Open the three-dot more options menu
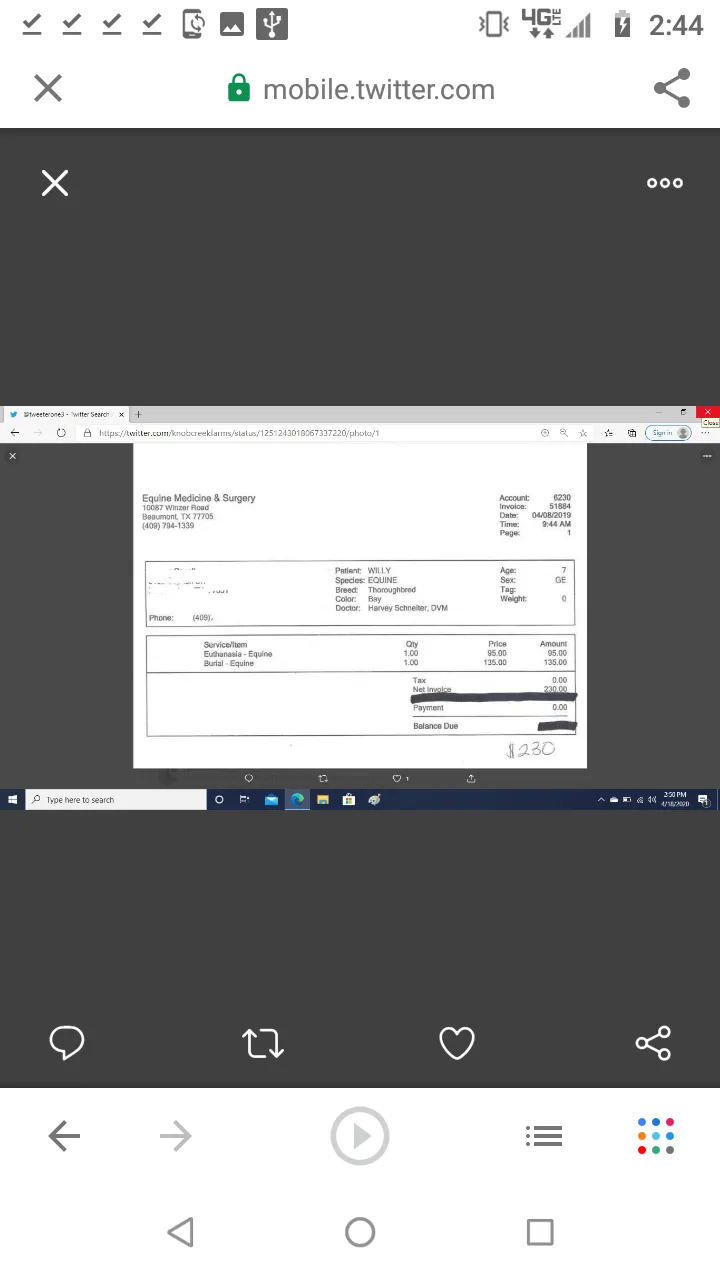 pyautogui.click(x=665, y=183)
